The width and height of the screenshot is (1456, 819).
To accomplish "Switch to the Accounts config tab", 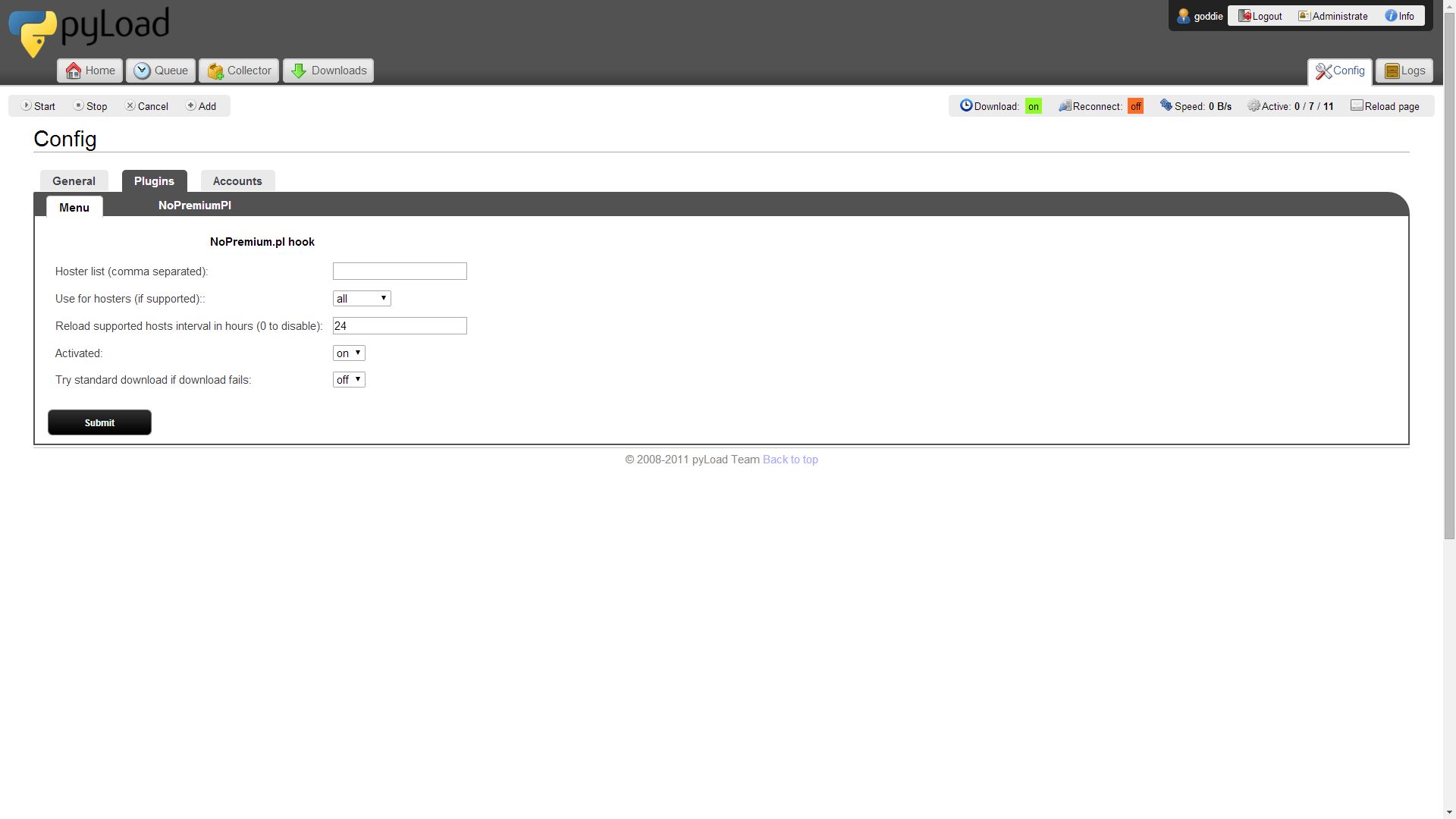I will tap(237, 181).
